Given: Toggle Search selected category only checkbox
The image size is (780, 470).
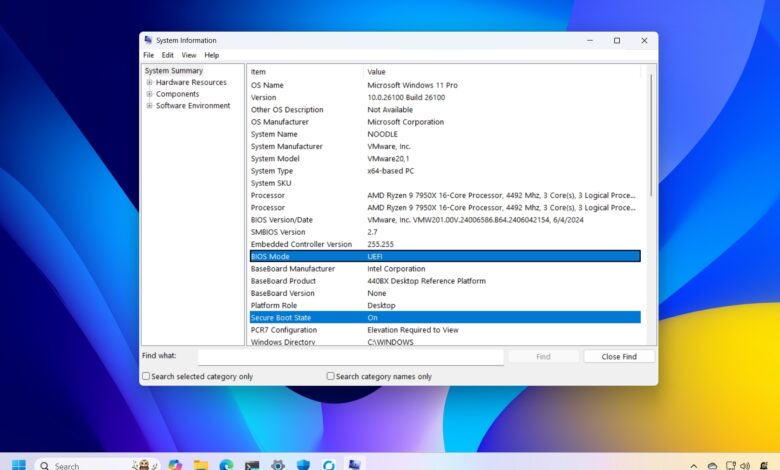Looking at the screenshot, I should tap(146, 376).
